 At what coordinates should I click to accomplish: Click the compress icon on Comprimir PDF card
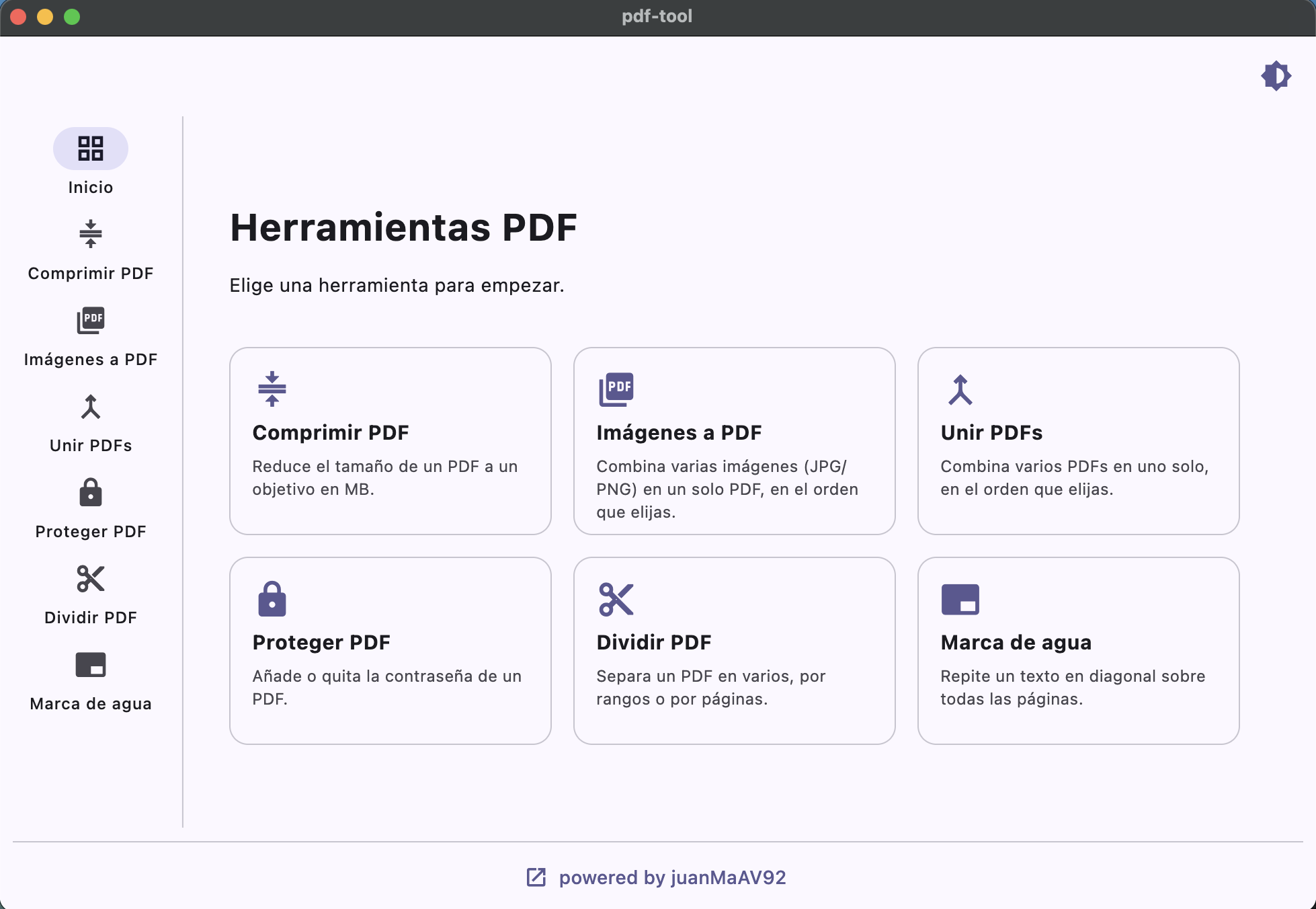pos(272,389)
